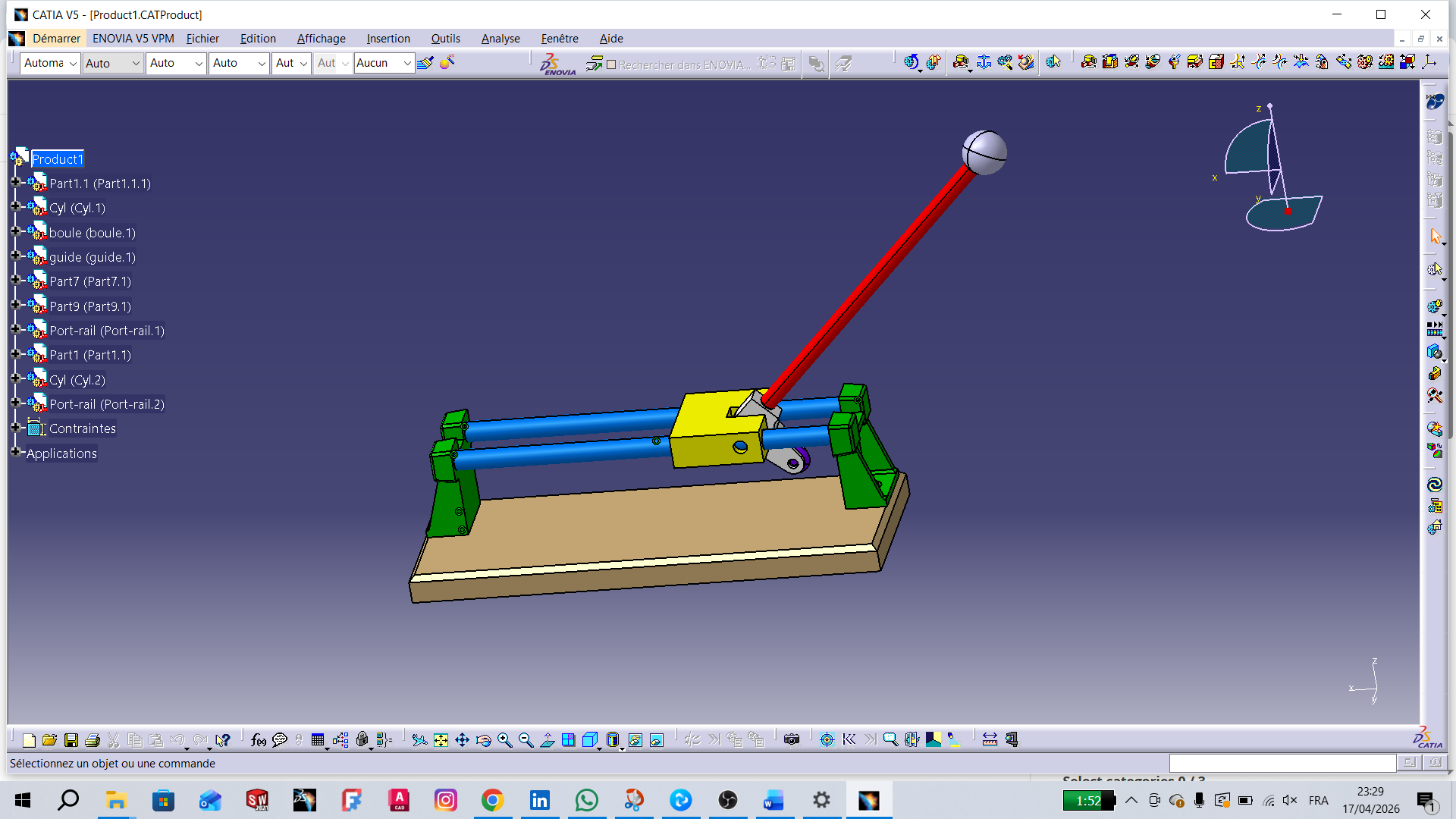Select the Rotate view tool
1456x819 pixels.
483,740
